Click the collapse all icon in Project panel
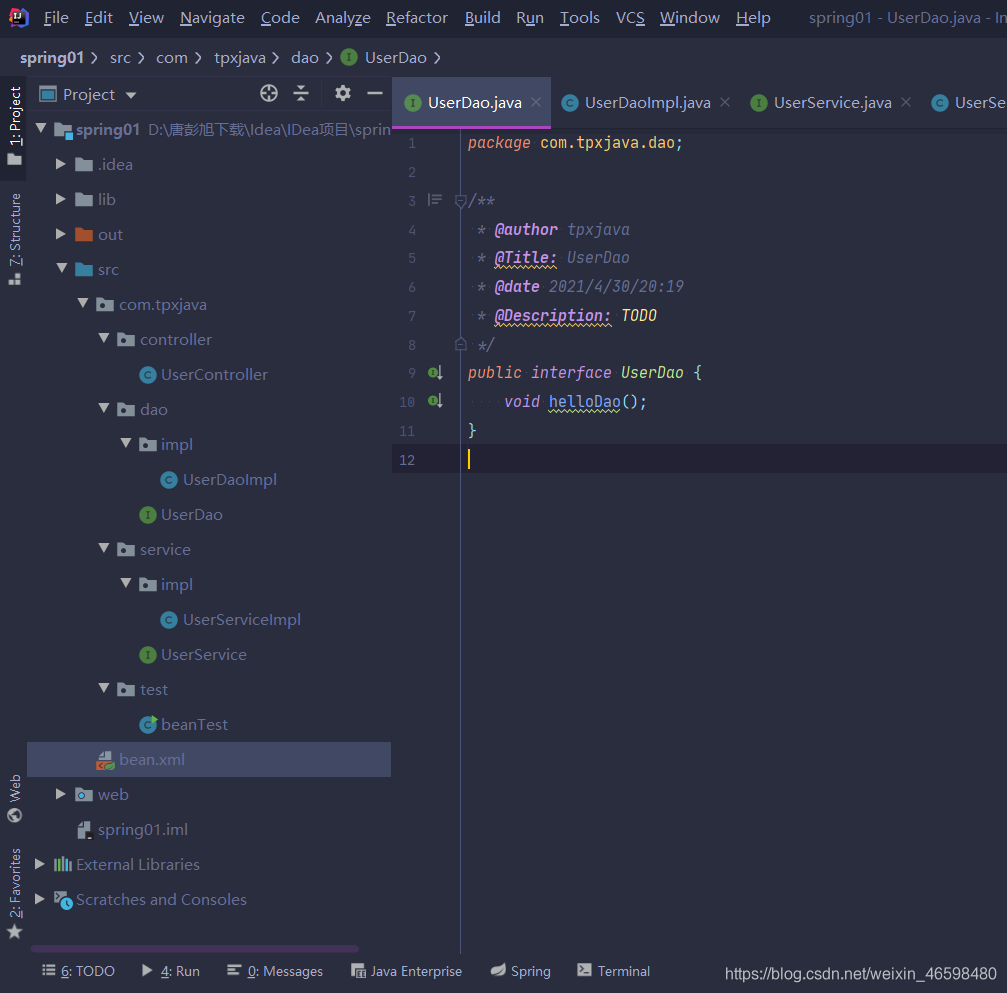 click(301, 94)
